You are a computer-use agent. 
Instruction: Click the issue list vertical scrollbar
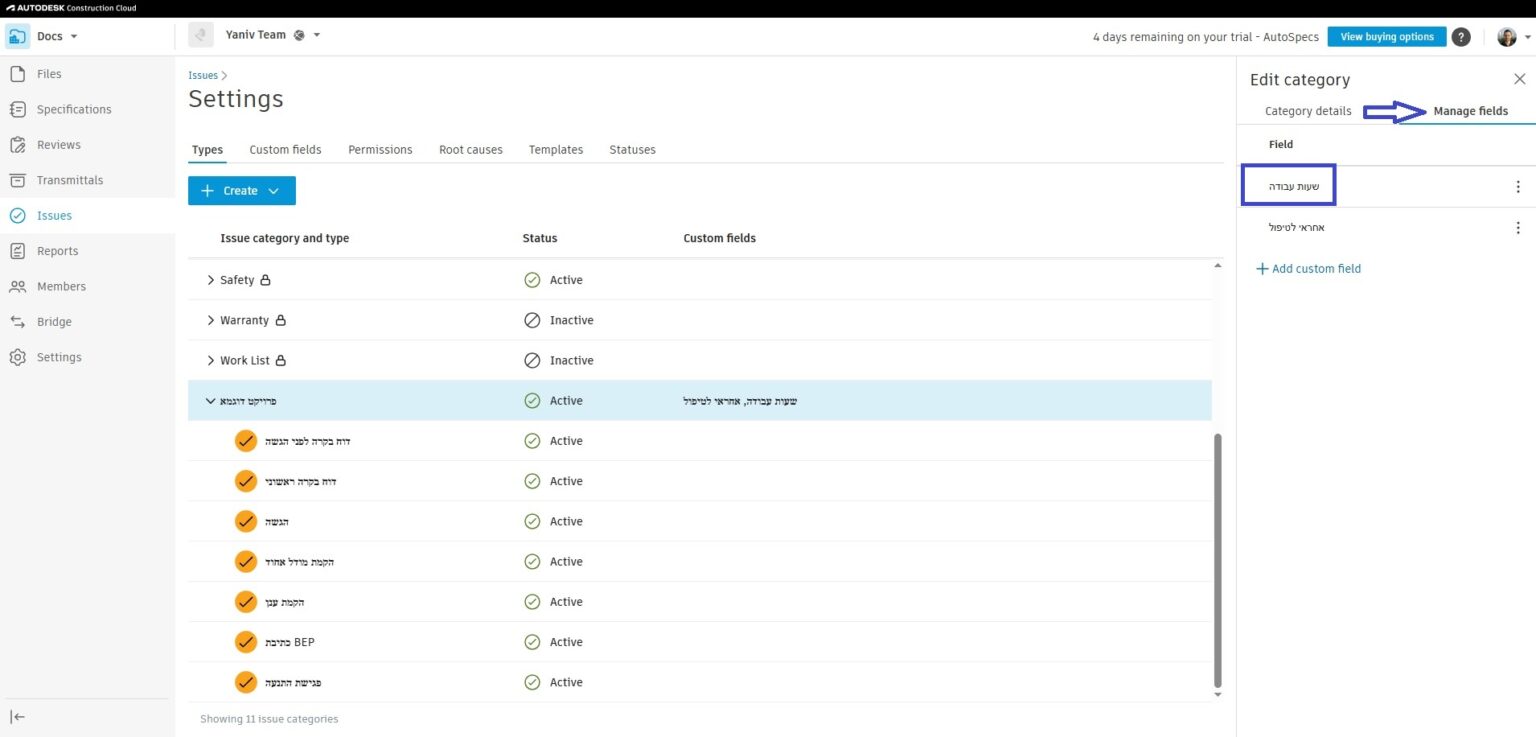point(1217,560)
